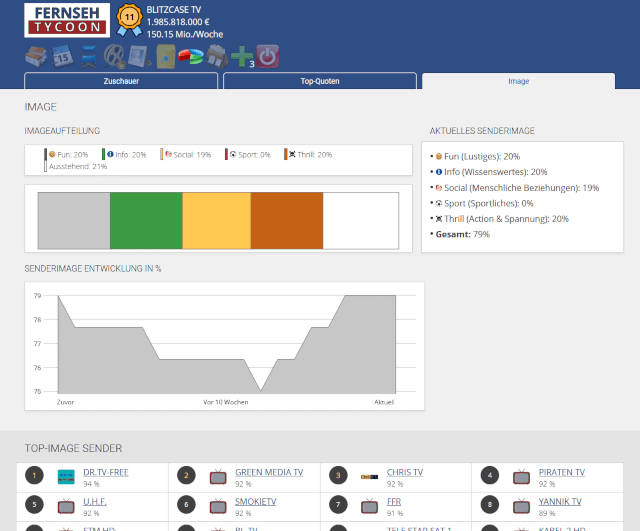The width and height of the screenshot is (640, 531).
Task: Click rank 6 badge for SMOKIETV
Action: (x=186, y=505)
